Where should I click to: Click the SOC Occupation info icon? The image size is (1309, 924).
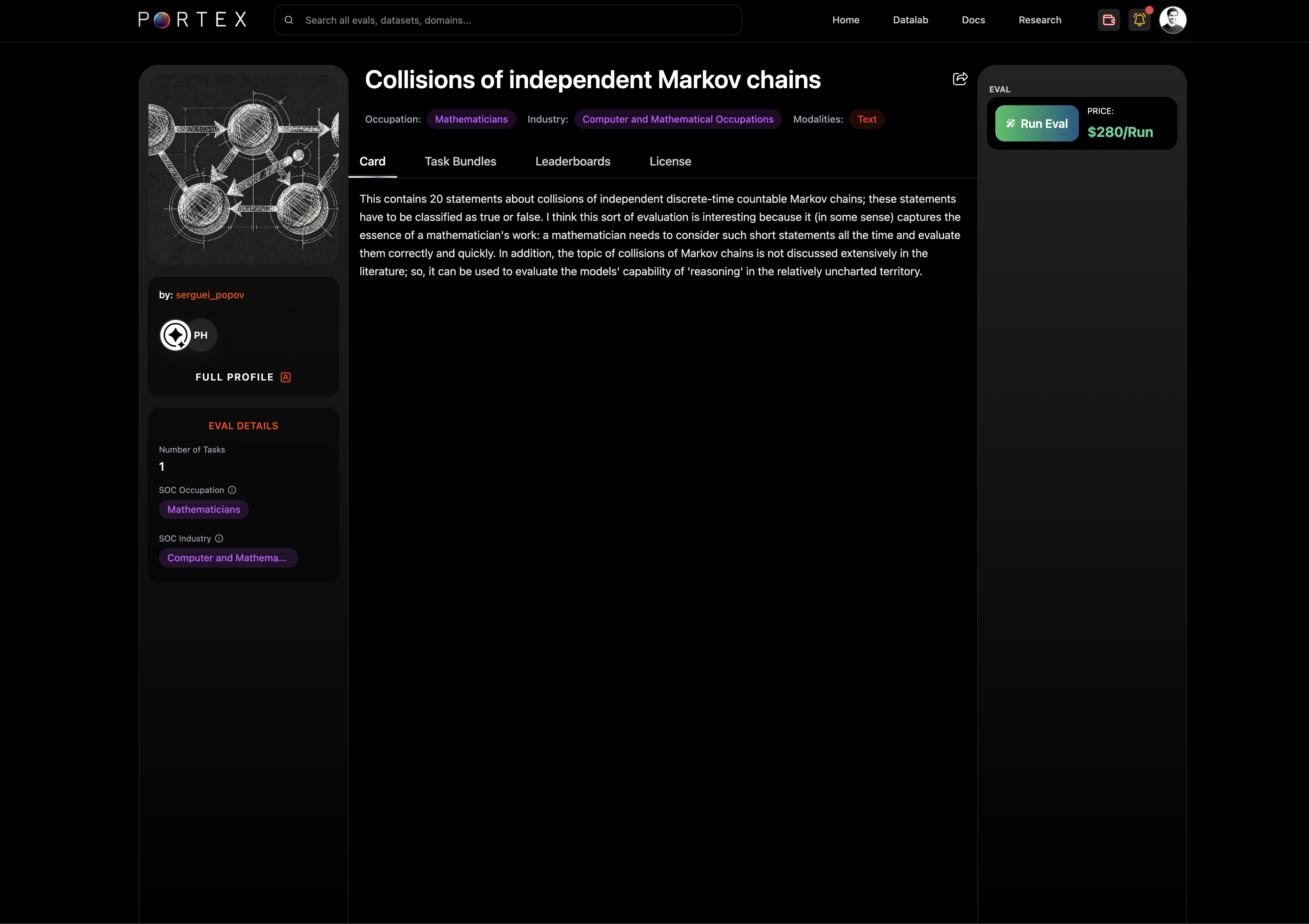232,490
